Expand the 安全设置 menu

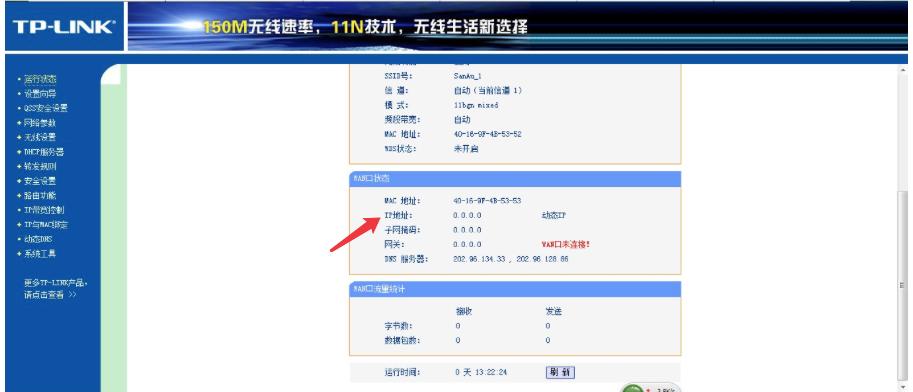40,181
